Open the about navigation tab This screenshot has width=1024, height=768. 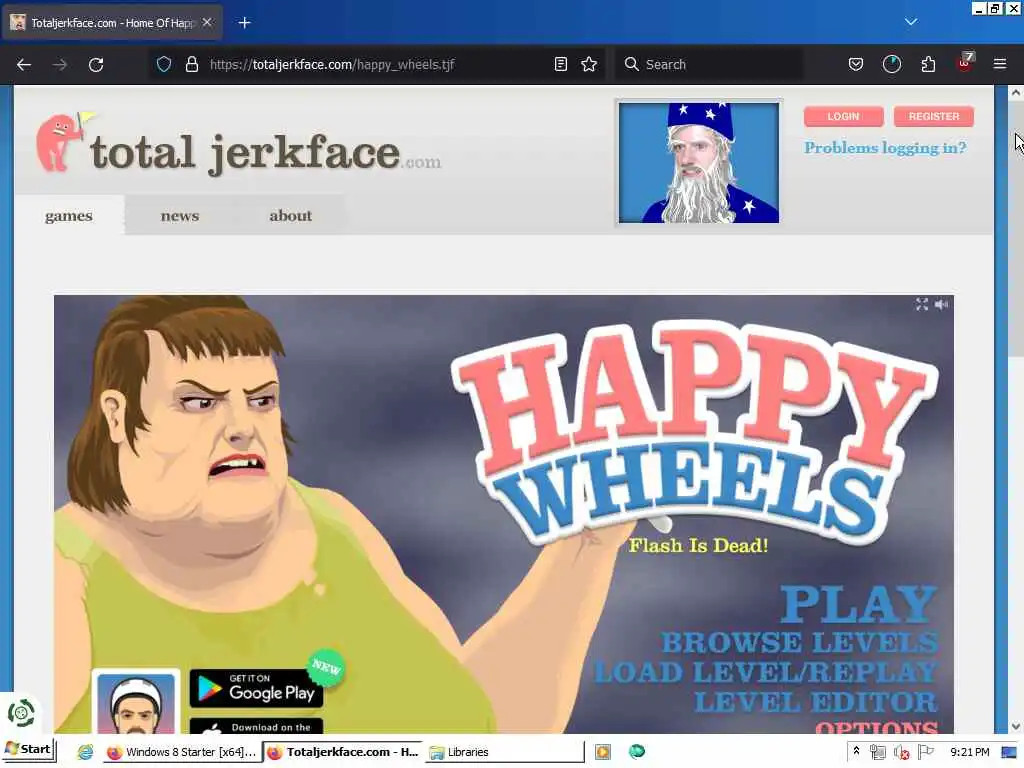pos(291,216)
